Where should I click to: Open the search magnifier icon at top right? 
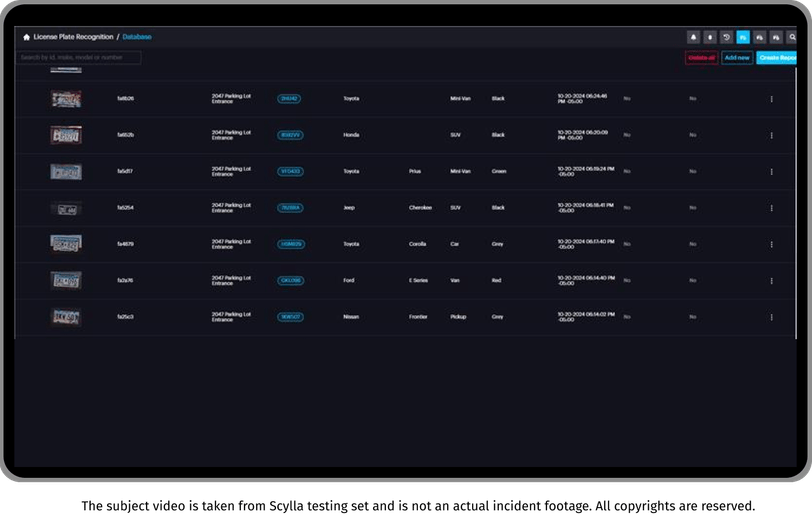(792, 37)
